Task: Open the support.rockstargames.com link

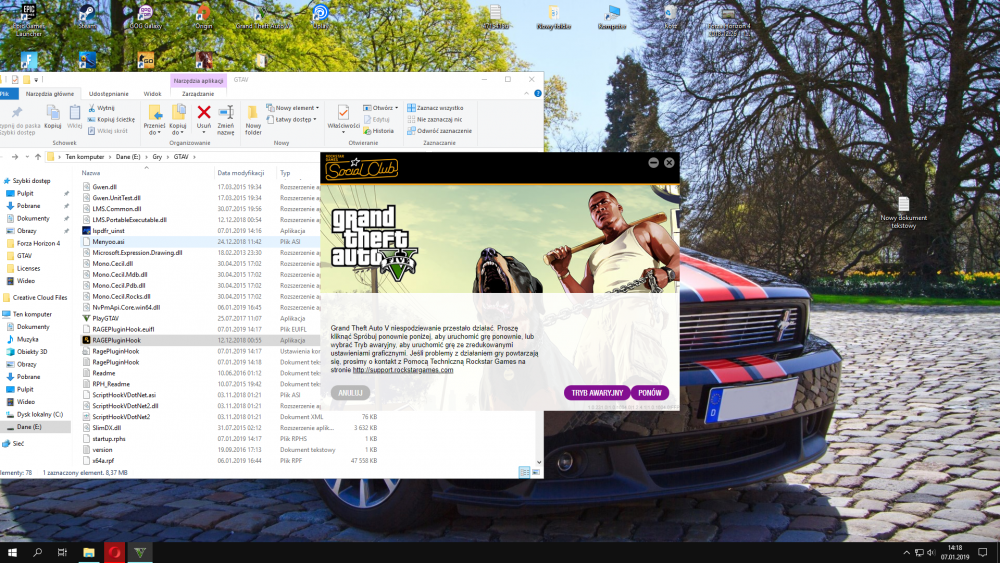Action: click(x=402, y=370)
